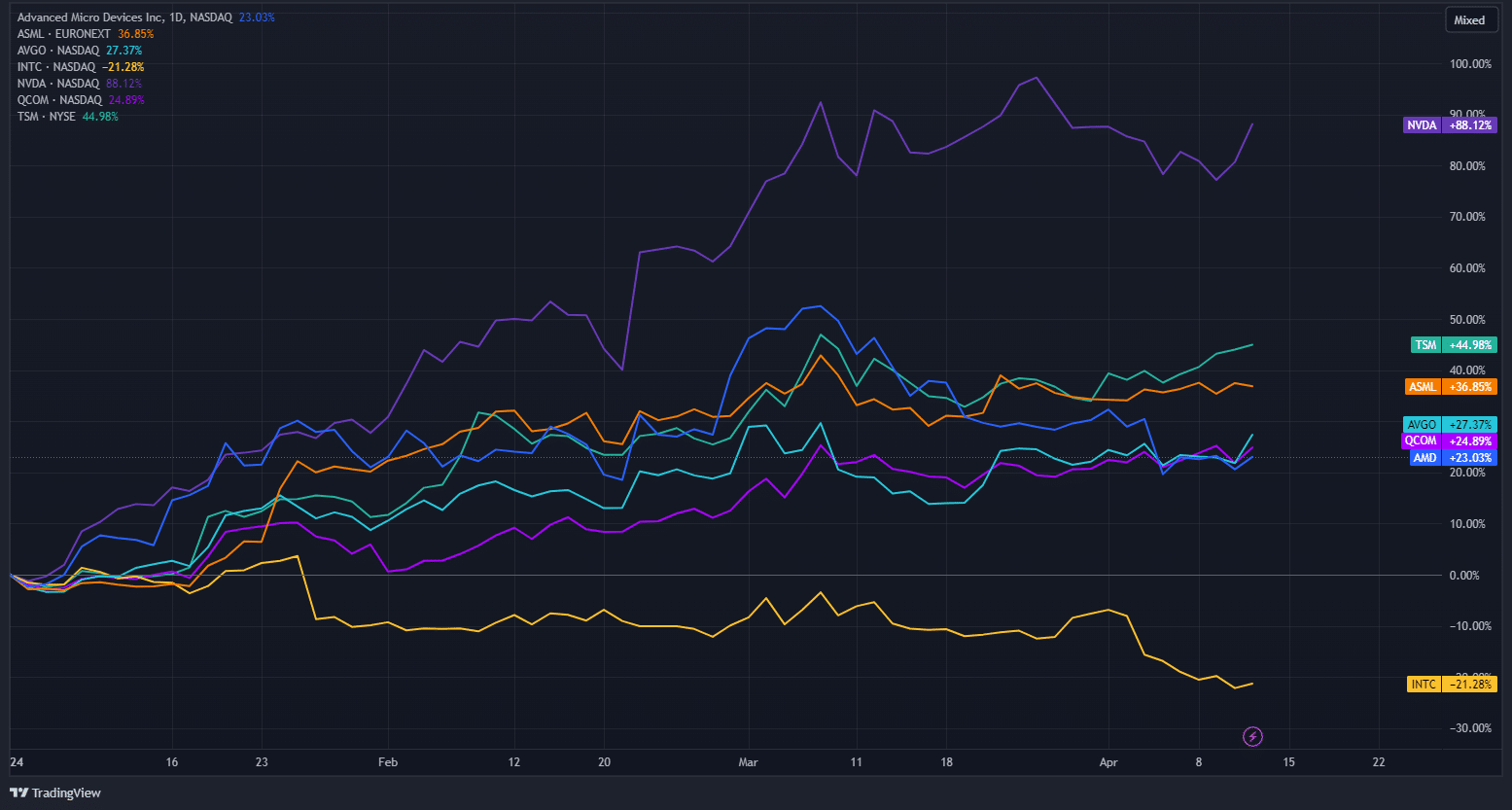Select the INTC NASDAQ legend row
Screen dimensions: 1512x810
tap(81, 67)
